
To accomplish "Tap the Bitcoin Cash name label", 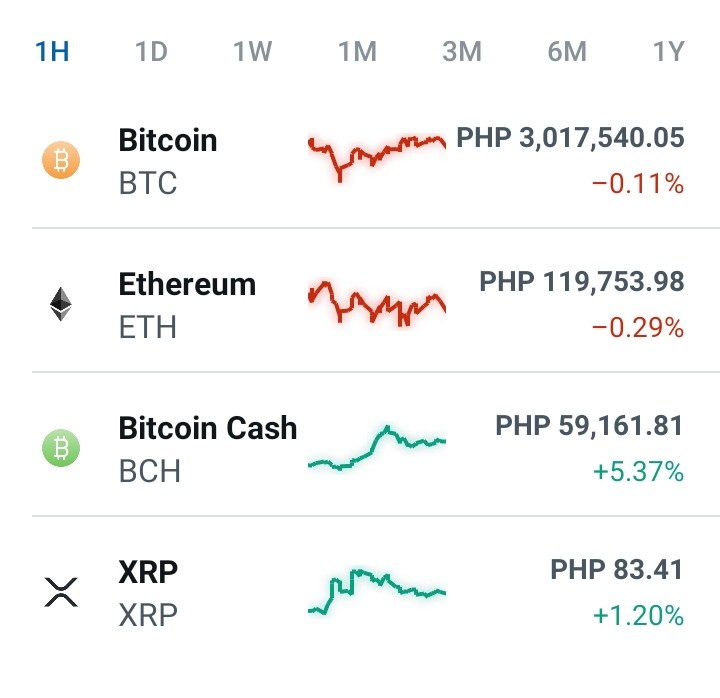I will 208,428.
